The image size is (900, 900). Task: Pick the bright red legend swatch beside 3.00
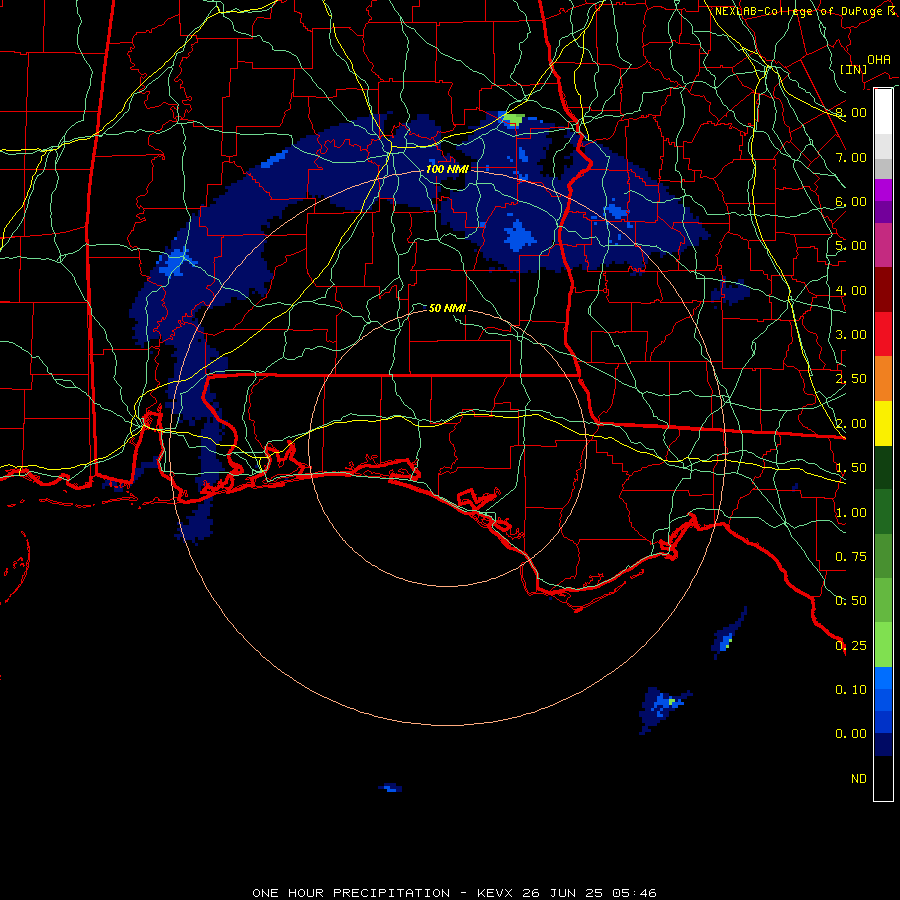tap(883, 334)
